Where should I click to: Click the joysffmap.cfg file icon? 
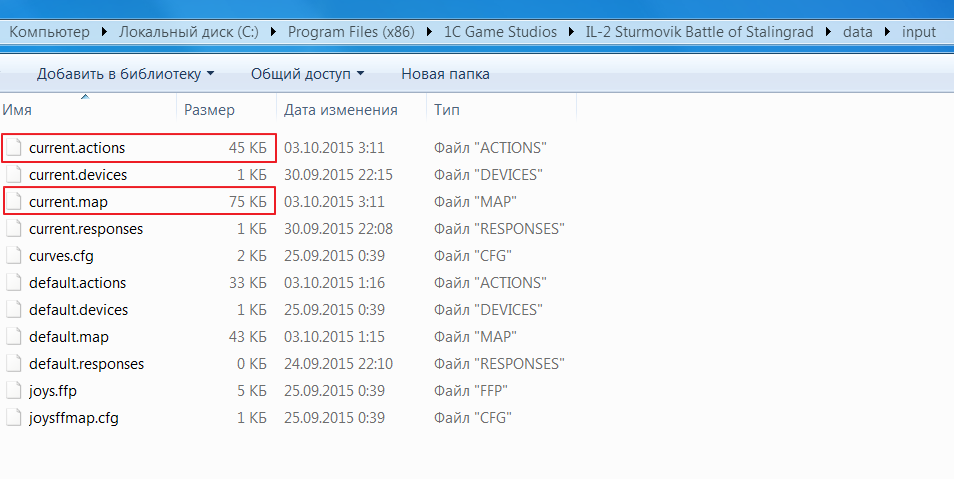coord(13,418)
